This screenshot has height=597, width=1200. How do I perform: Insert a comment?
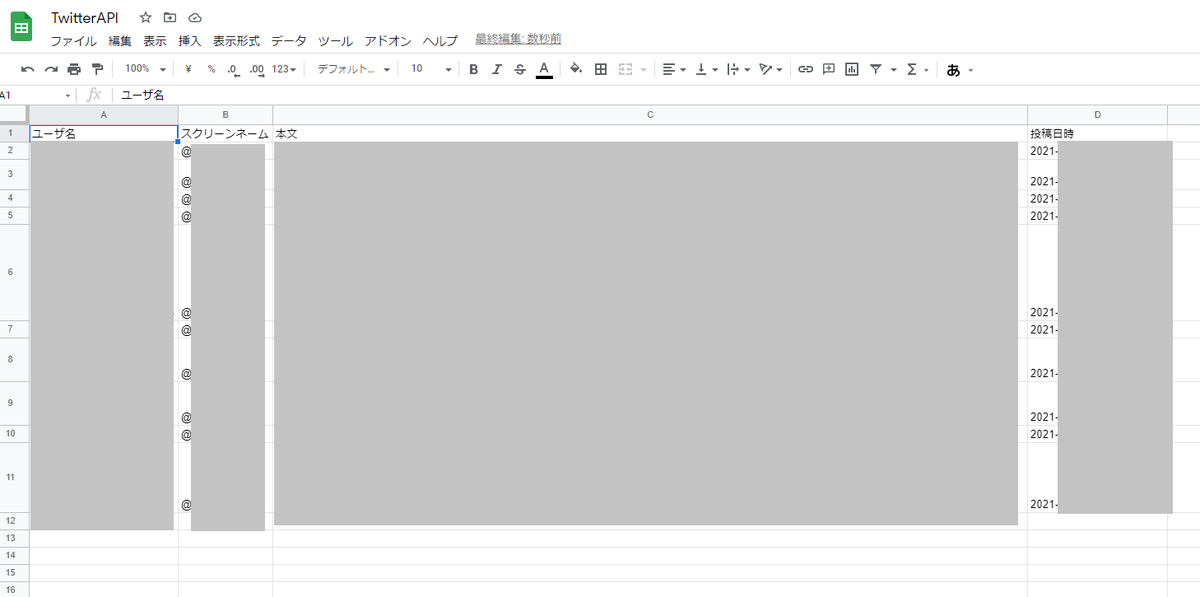coord(828,69)
